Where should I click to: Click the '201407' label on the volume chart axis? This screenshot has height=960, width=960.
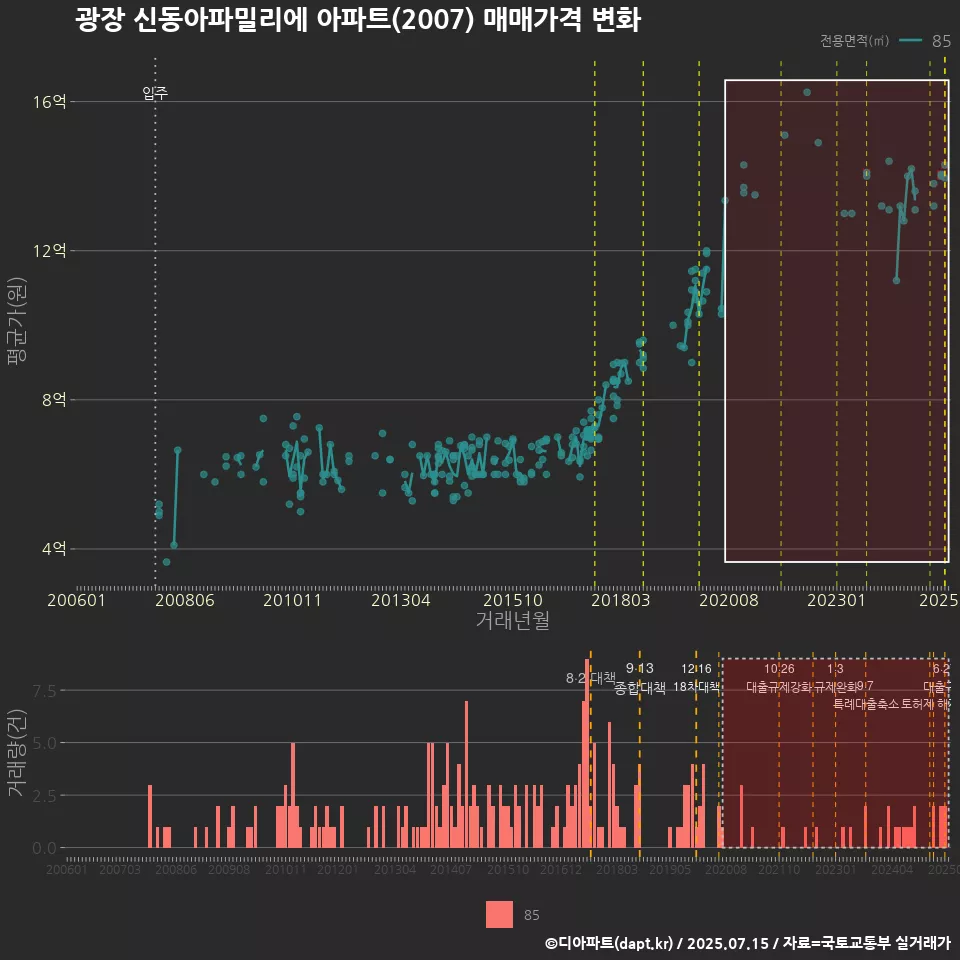coord(451,869)
